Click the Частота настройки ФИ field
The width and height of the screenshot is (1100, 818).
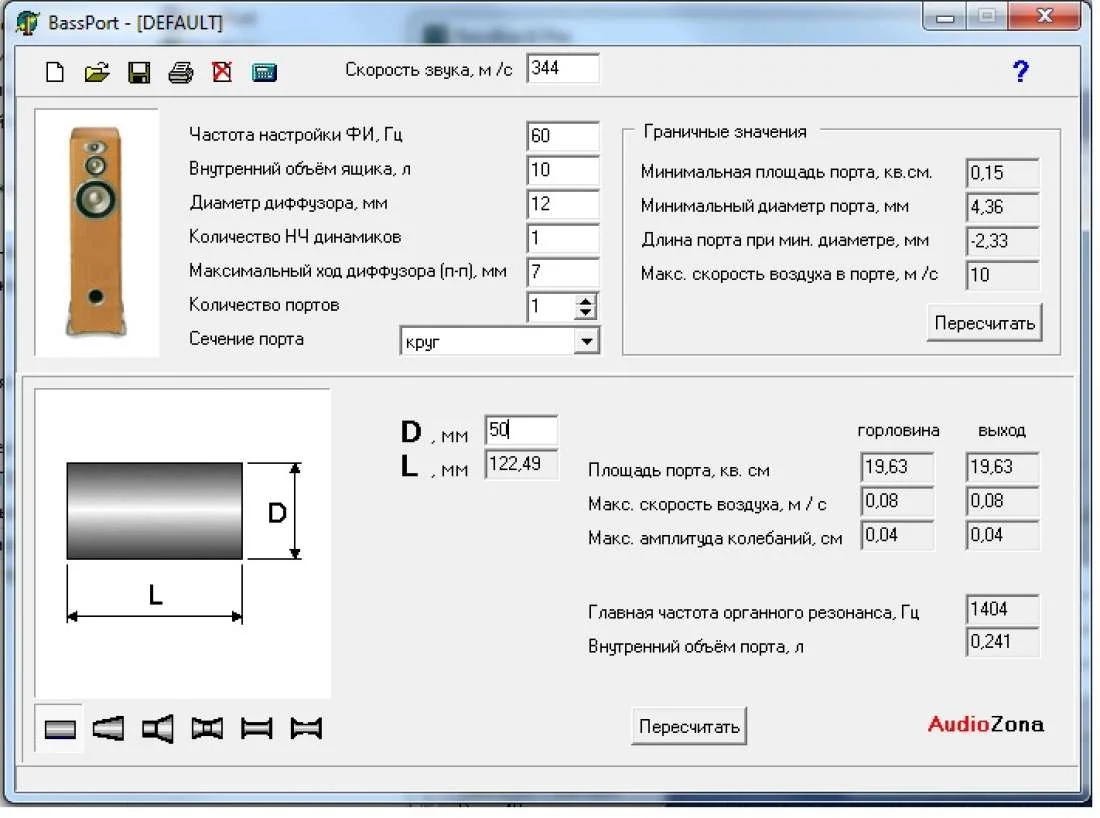point(563,135)
